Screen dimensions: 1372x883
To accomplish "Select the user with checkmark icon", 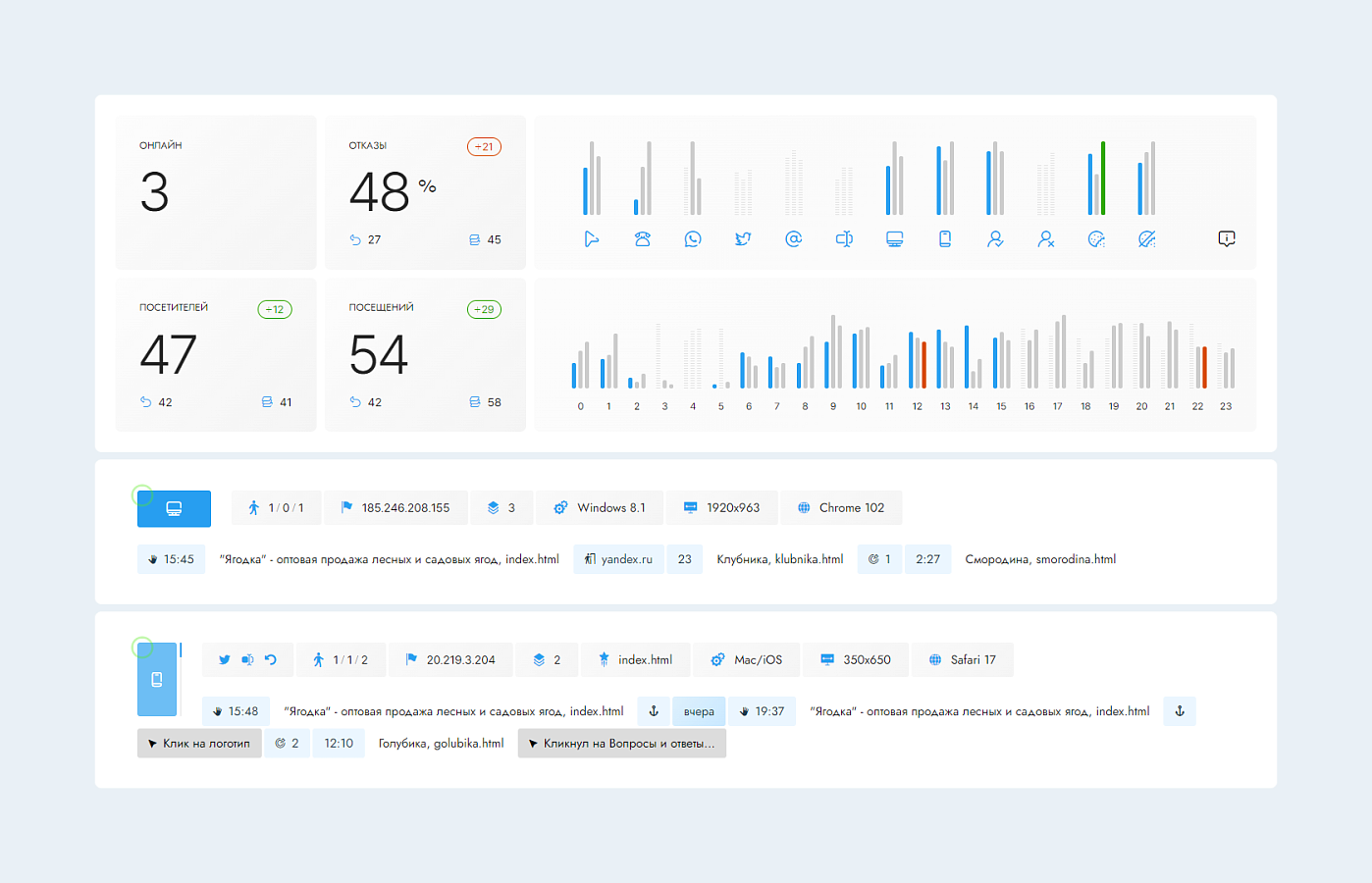I will 995,238.
